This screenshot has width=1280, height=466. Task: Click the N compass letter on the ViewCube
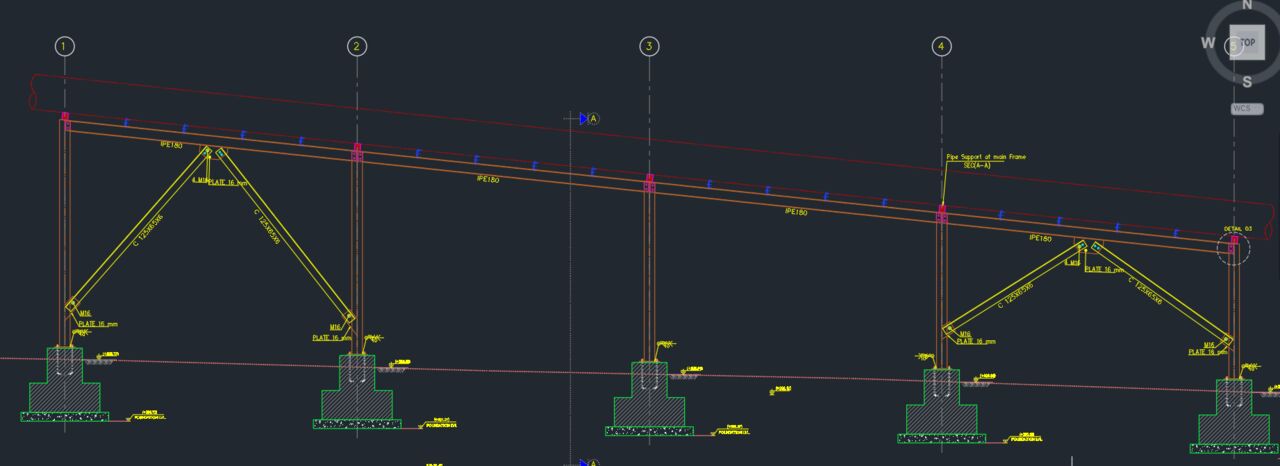(1247, 5)
